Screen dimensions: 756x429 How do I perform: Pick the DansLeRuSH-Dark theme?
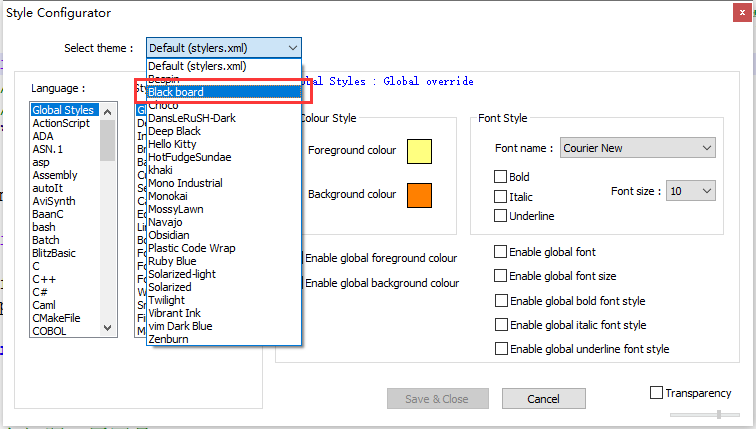224,118
